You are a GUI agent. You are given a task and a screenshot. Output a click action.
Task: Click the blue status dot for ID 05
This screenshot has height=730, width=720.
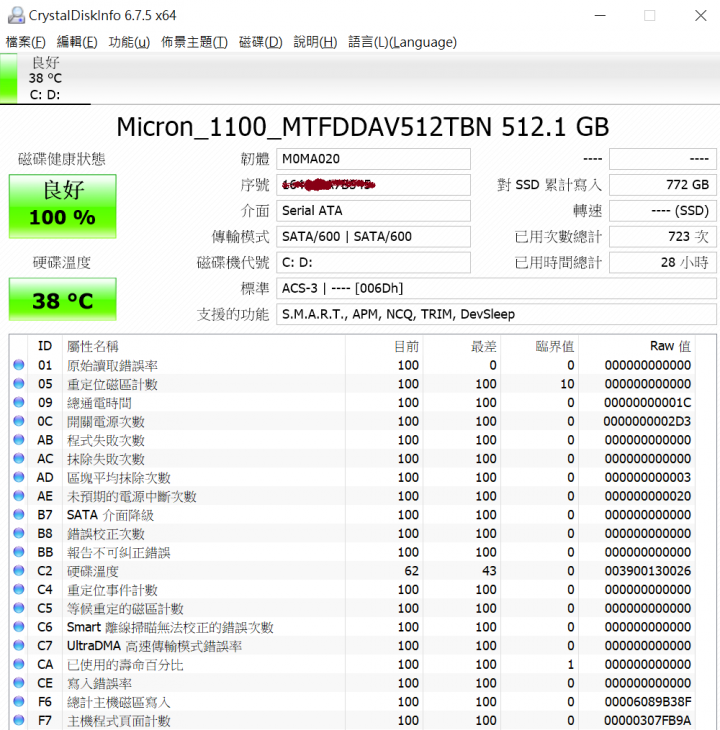(19, 384)
